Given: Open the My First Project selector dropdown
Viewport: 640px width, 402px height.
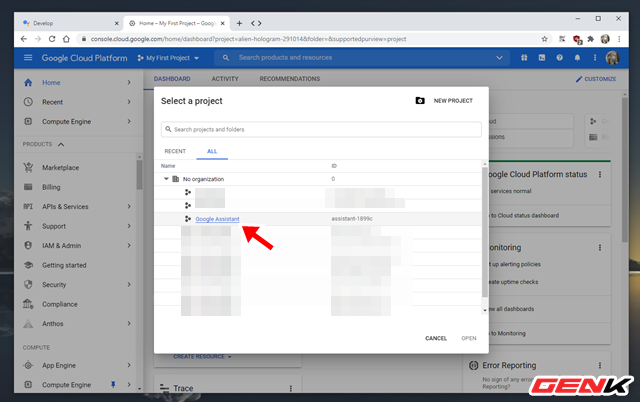Looking at the screenshot, I should [x=168, y=58].
